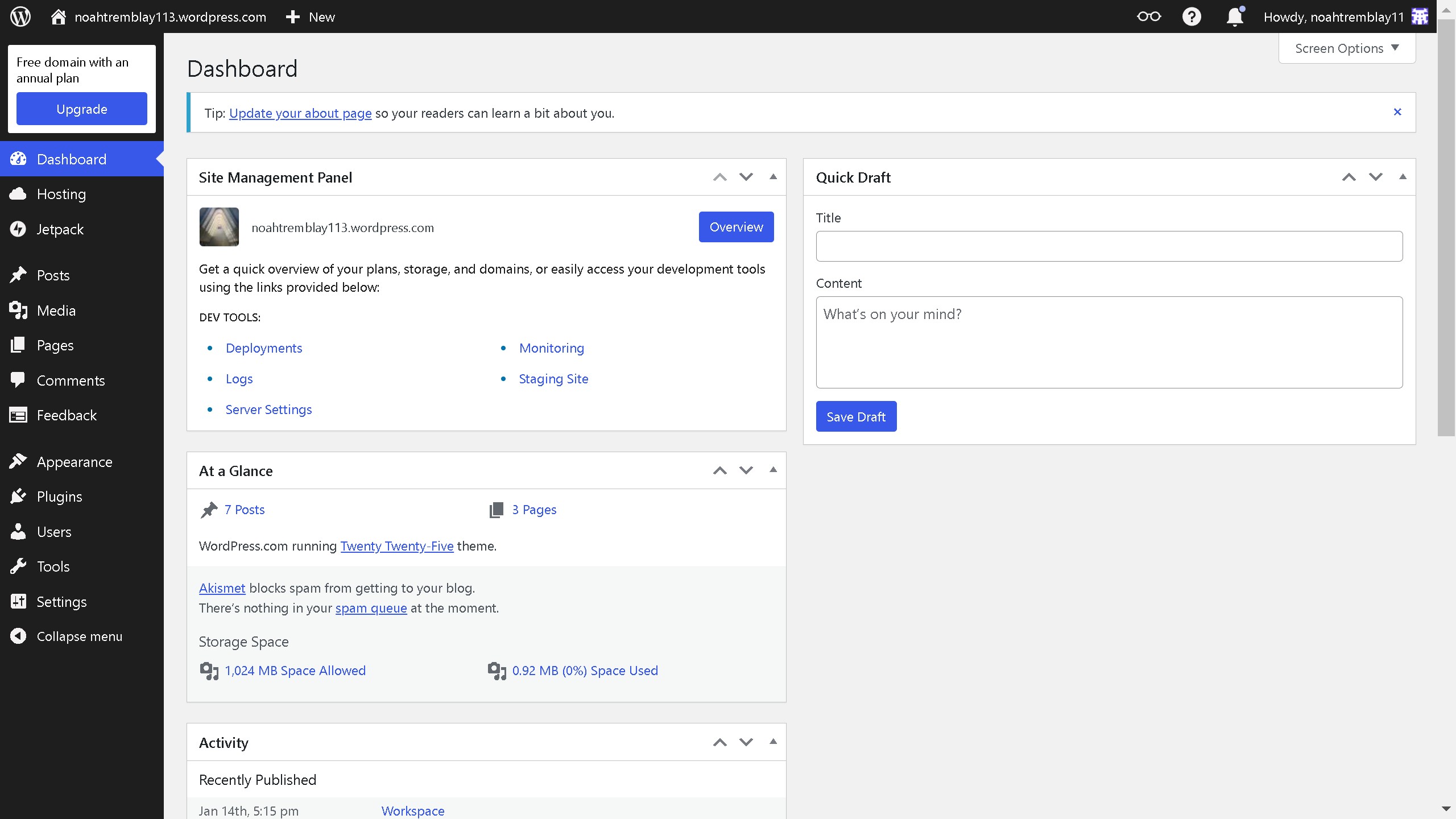
Task: Collapse the Site Management Panel widget
Action: pyautogui.click(x=773, y=176)
